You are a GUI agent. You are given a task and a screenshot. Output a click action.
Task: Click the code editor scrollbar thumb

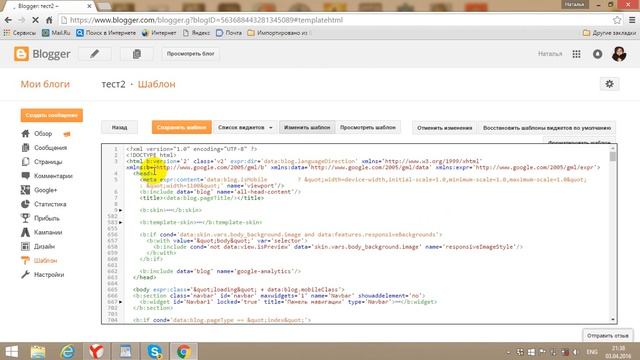click(613, 156)
